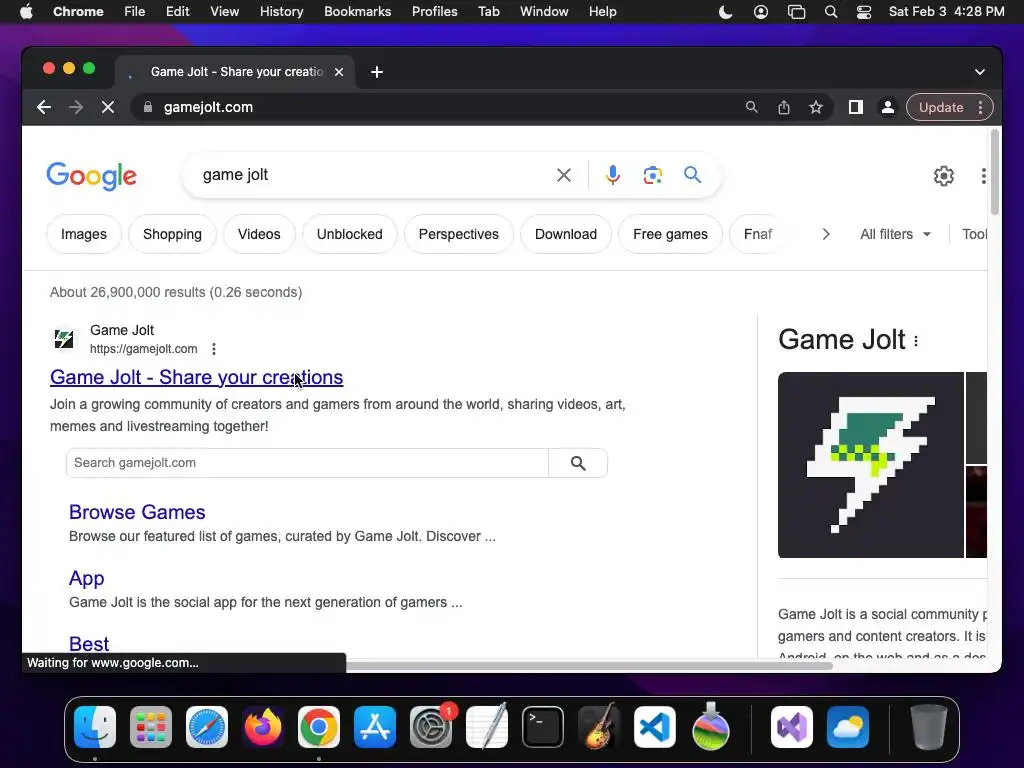This screenshot has width=1024, height=768.
Task: Open the Profiles menu
Action: pyautogui.click(x=434, y=12)
